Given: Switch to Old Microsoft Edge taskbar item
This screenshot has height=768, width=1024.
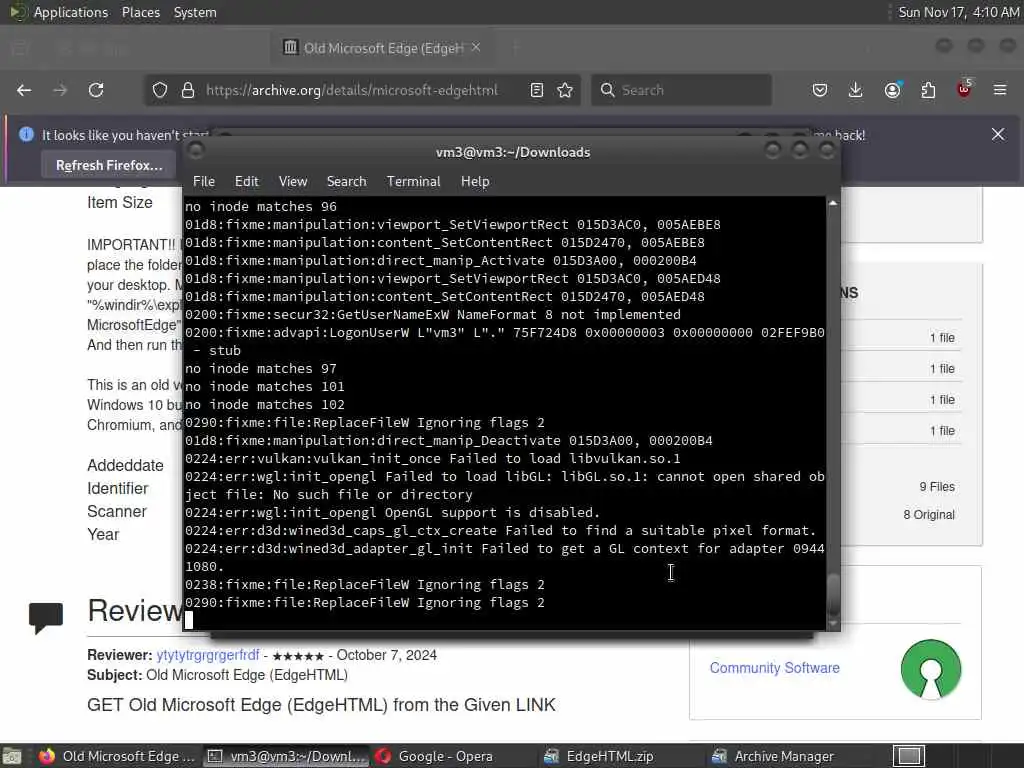Looking at the screenshot, I should click(x=116, y=756).
